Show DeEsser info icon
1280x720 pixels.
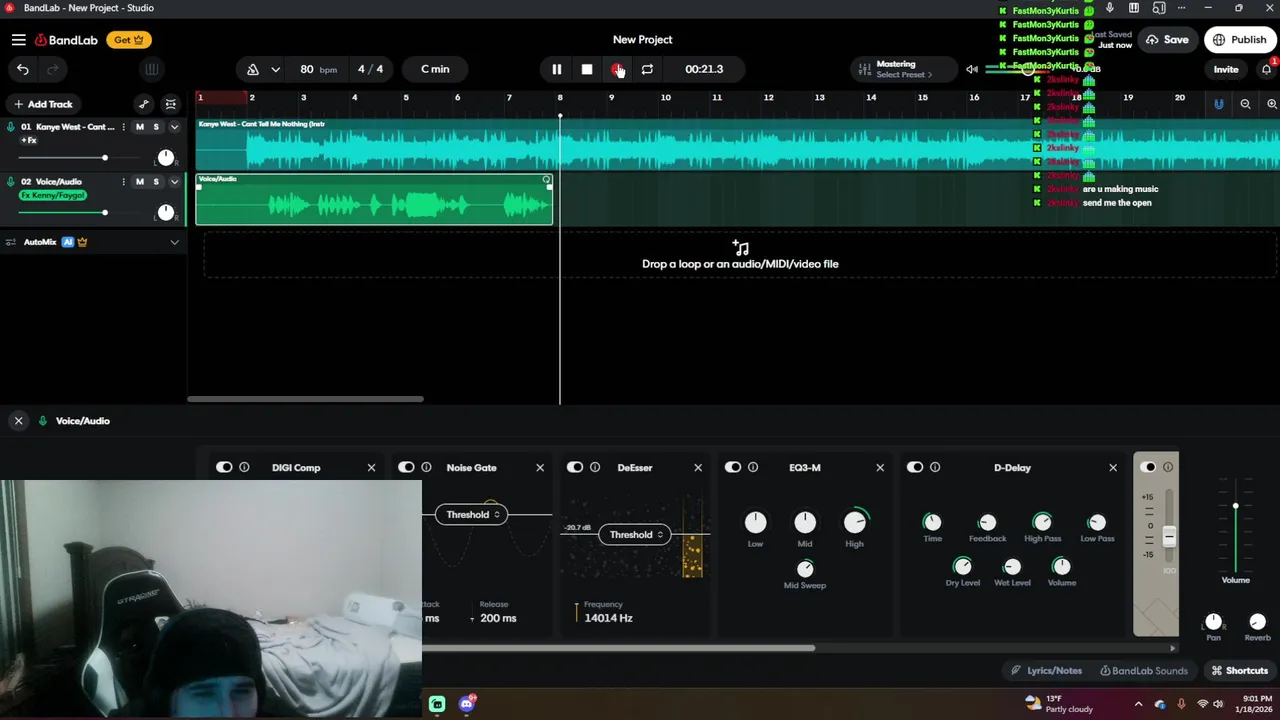(x=595, y=467)
